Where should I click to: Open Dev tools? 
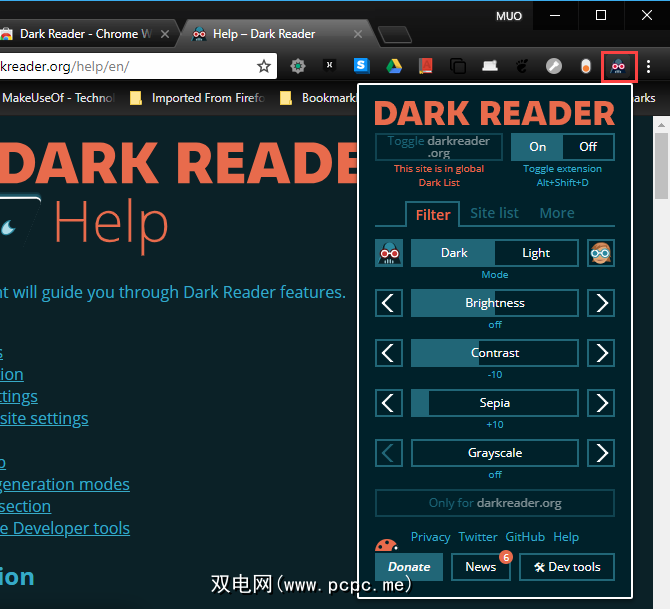[x=567, y=567]
